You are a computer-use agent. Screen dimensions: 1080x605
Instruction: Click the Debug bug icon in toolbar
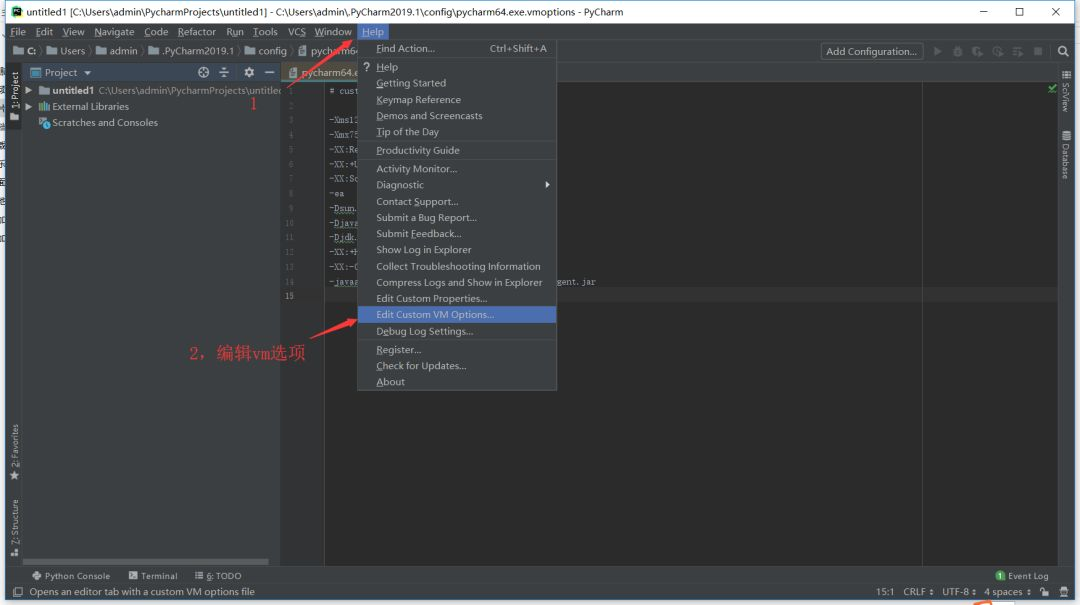click(x=957, y=52)
